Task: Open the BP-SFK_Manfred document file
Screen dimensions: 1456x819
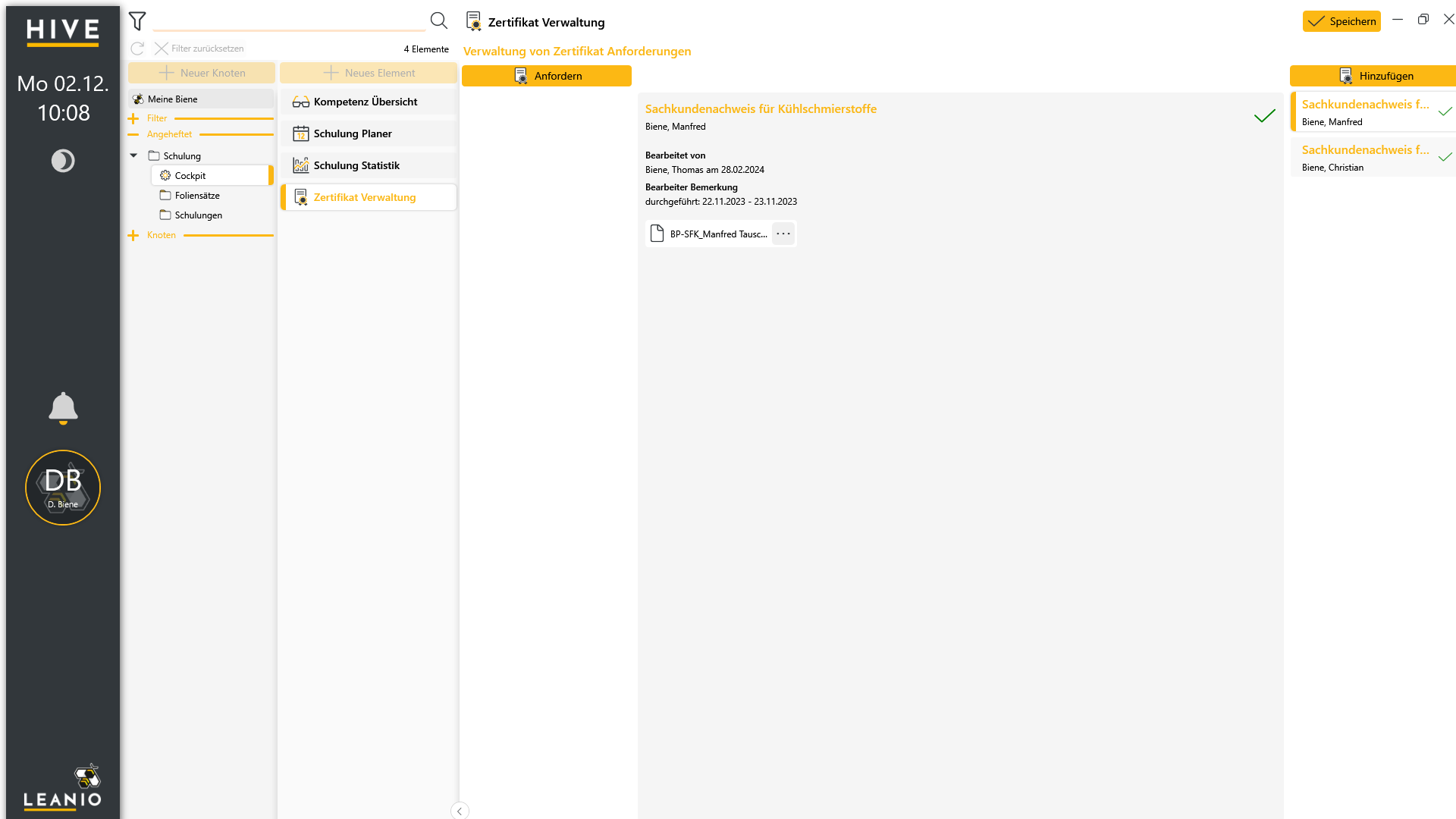Action: click(x=709, y=234)
